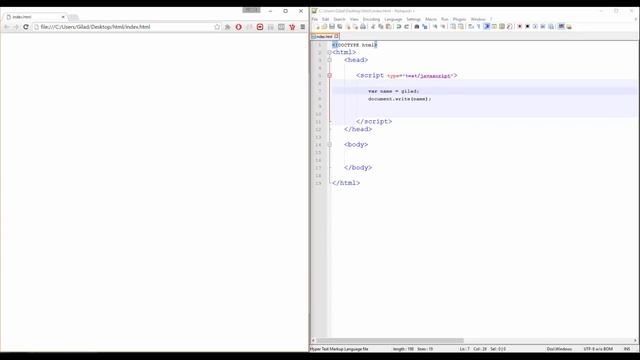Save the current recorded macro icon

coord(551,27)
